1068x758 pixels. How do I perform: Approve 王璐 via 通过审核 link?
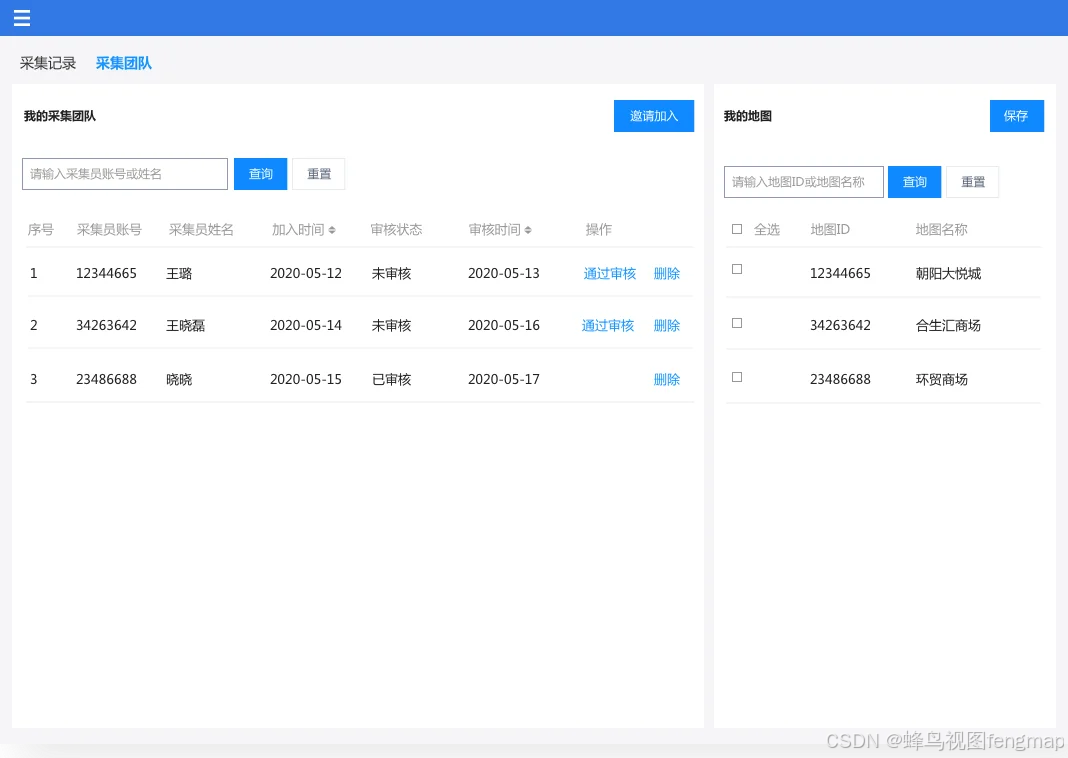(610, 273)
